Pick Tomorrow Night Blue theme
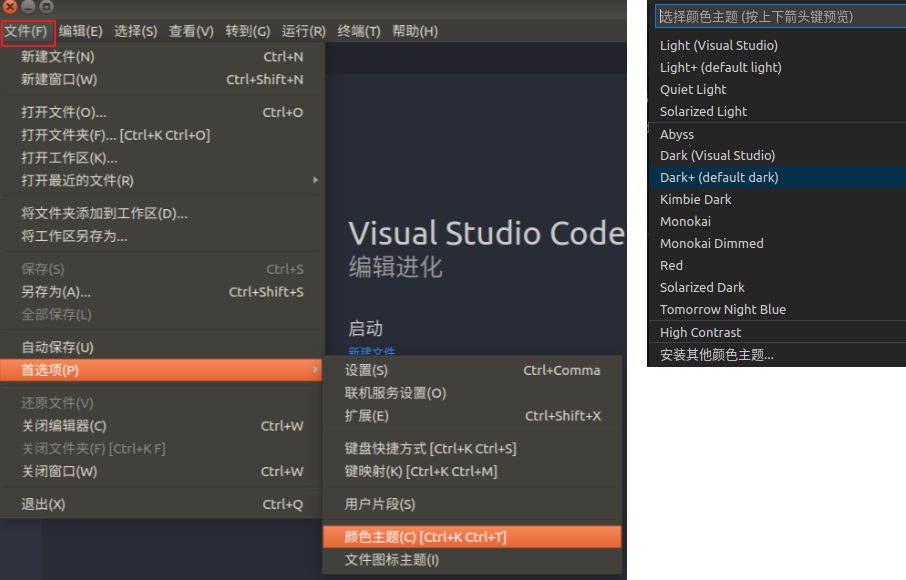The width and height of the screenshot is (906, 580). click(777, 309)
